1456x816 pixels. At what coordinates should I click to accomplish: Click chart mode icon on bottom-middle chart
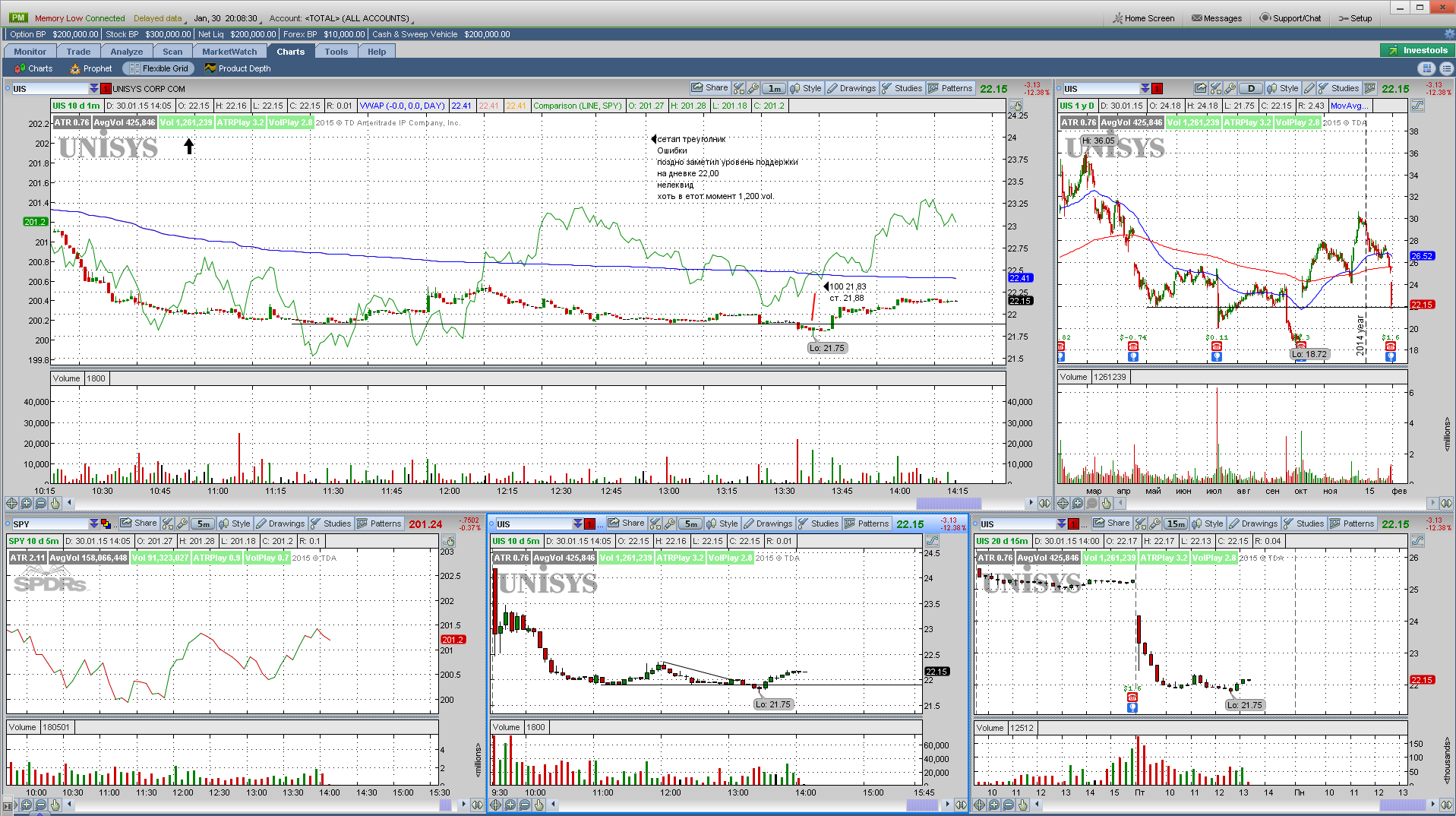[x=932, y=541]
